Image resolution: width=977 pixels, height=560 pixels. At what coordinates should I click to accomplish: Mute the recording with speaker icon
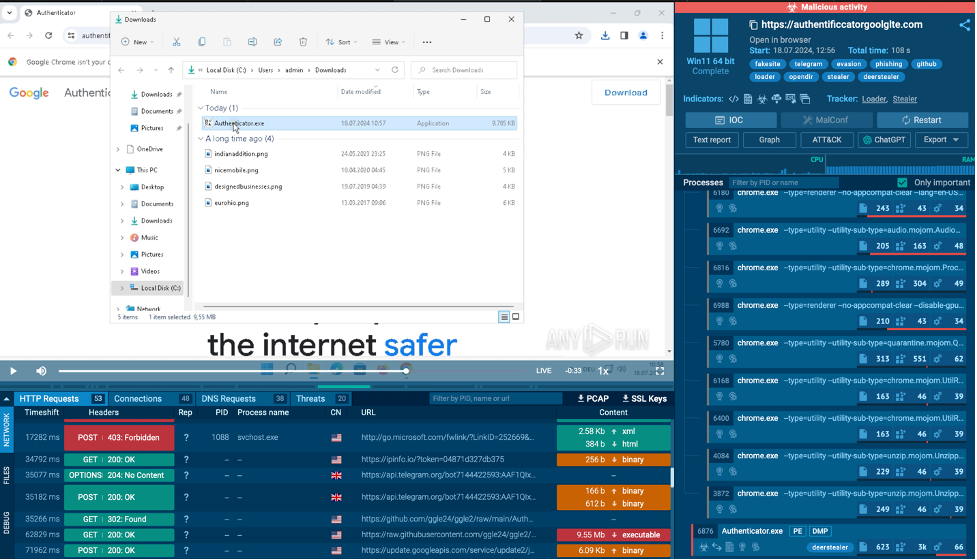[41, 371]
